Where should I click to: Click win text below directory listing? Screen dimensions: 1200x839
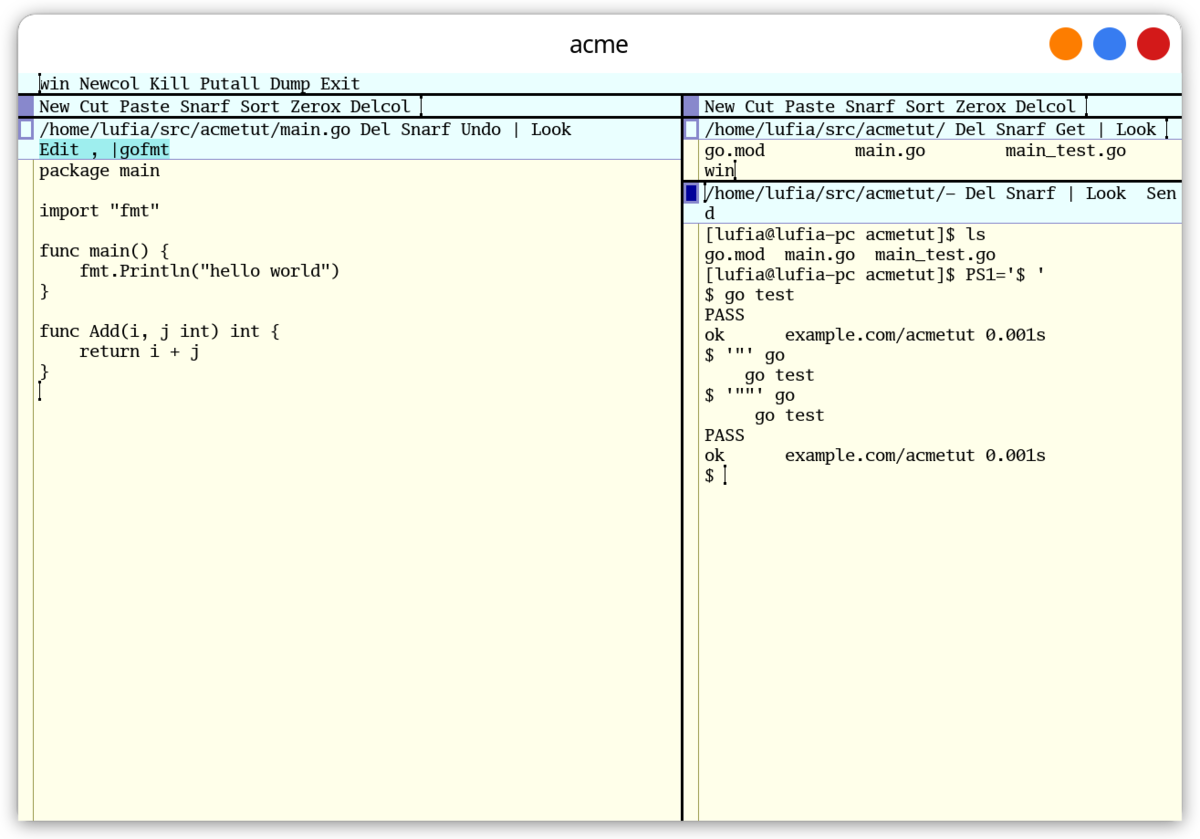coord(719,171)
